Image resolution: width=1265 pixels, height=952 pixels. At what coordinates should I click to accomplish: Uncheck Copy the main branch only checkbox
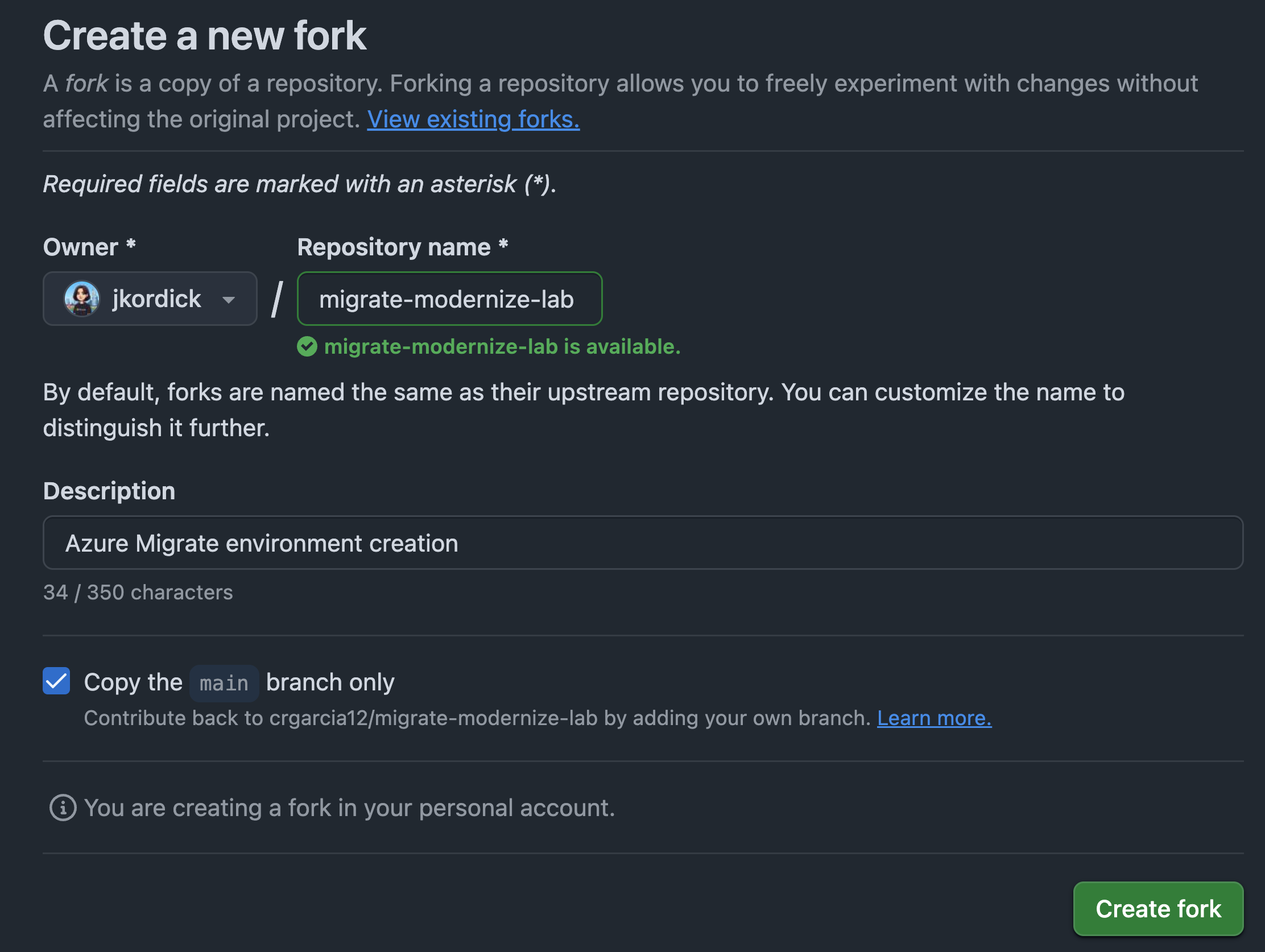57,681
